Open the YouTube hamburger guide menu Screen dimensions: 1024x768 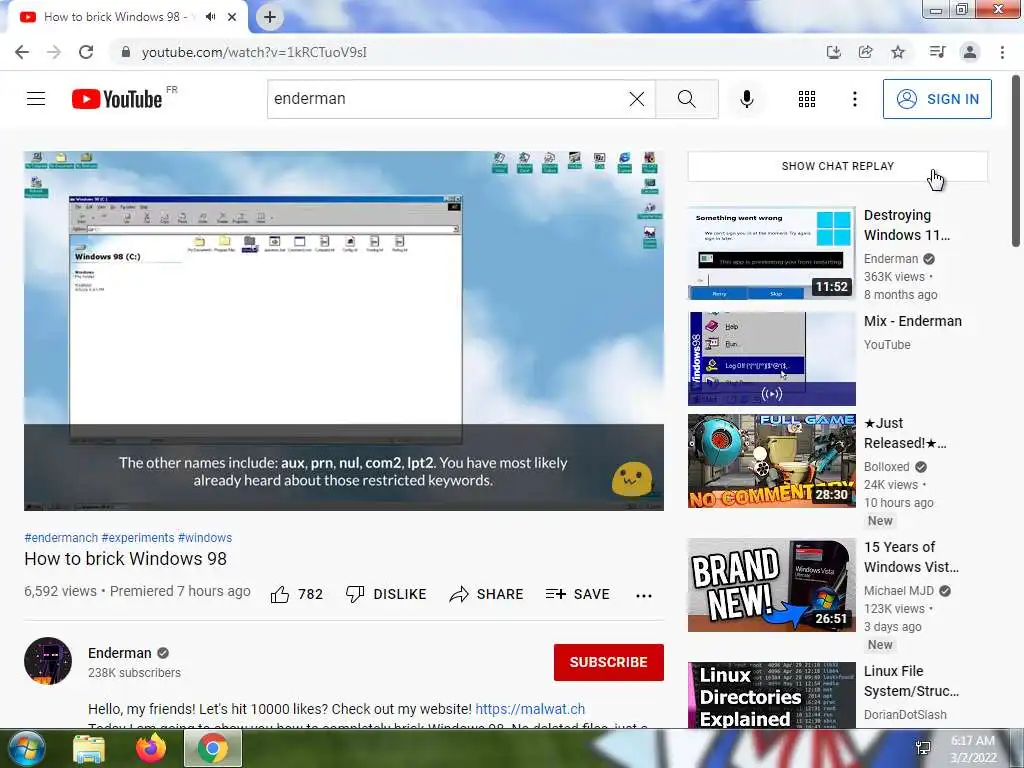pos(36,99)
